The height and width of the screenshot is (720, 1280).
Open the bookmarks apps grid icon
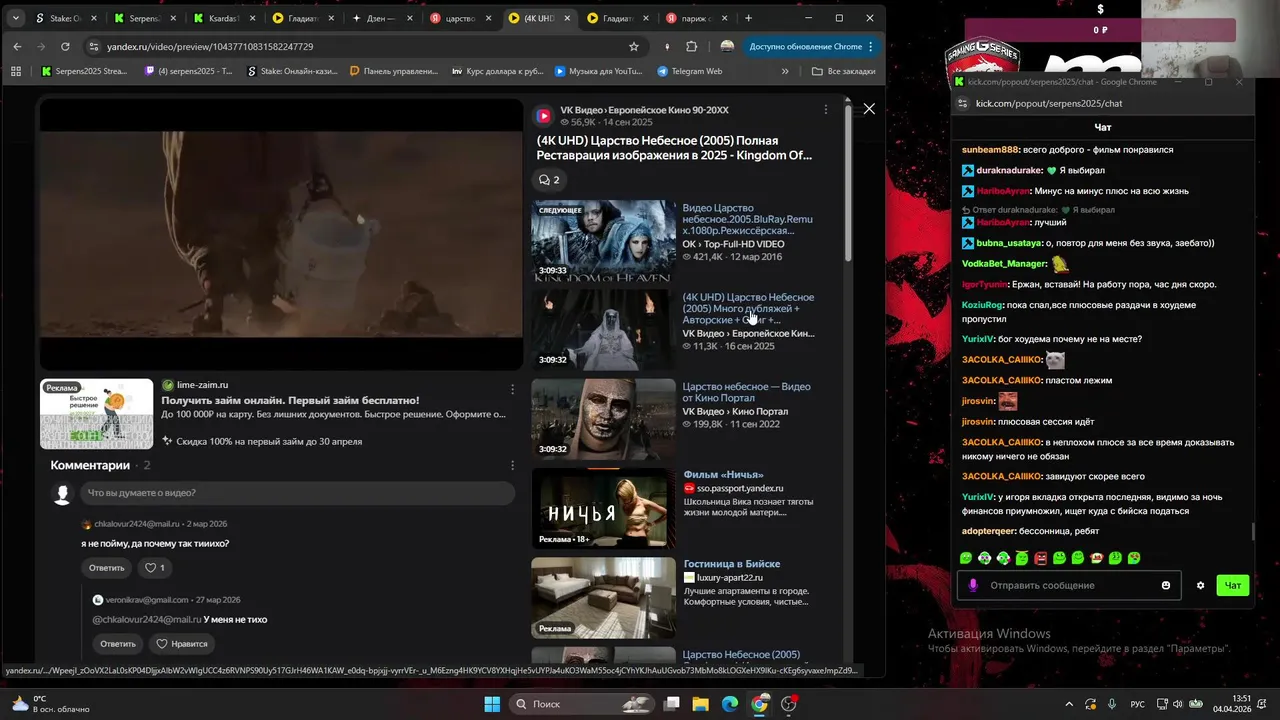coord(15,71)
